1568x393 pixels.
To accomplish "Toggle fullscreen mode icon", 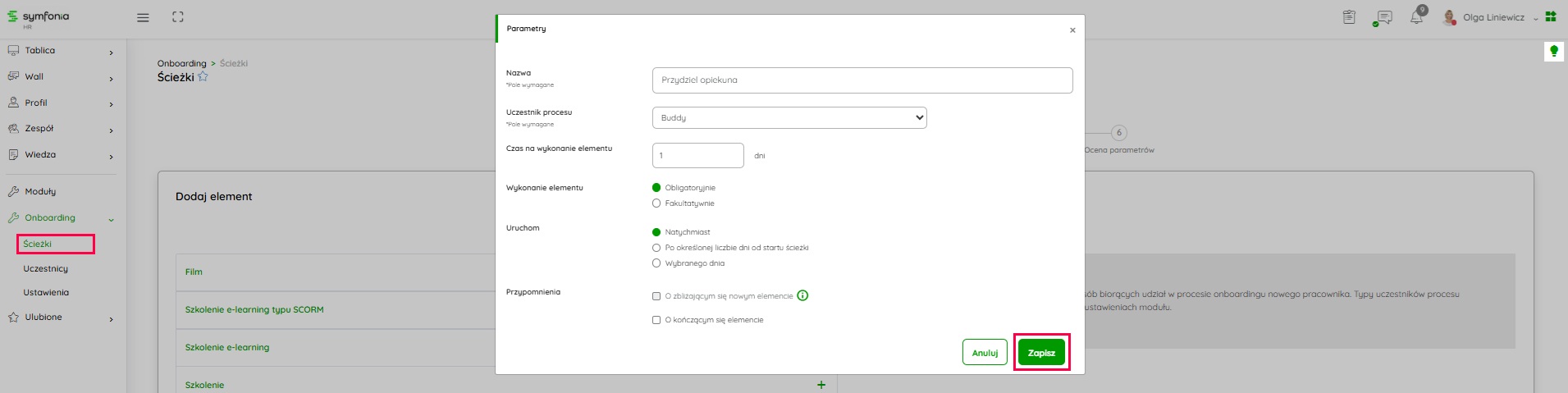I will (178, 17).
